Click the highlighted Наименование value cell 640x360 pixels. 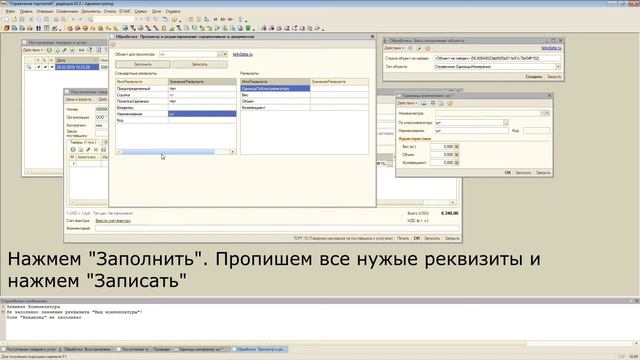(x=202, y=114)
